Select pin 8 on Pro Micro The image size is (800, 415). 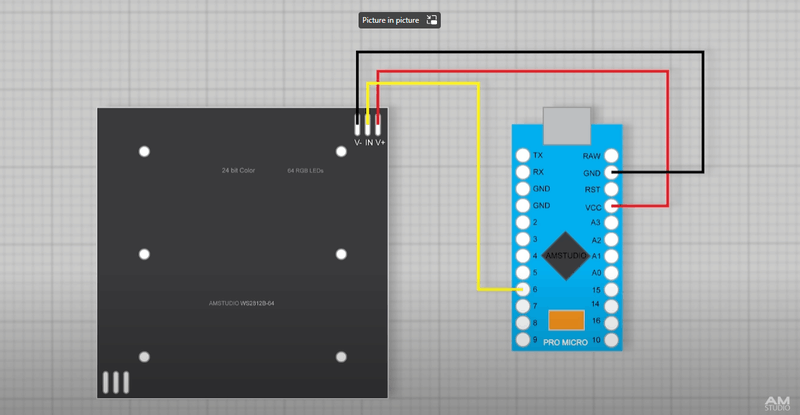coord(522,323)
